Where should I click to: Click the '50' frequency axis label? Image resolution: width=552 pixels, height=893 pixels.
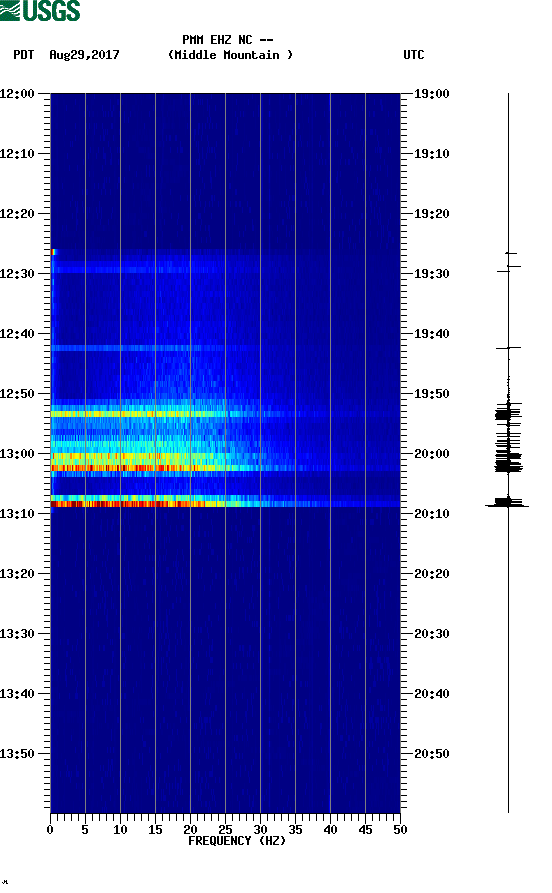click(x=400, y=830)
